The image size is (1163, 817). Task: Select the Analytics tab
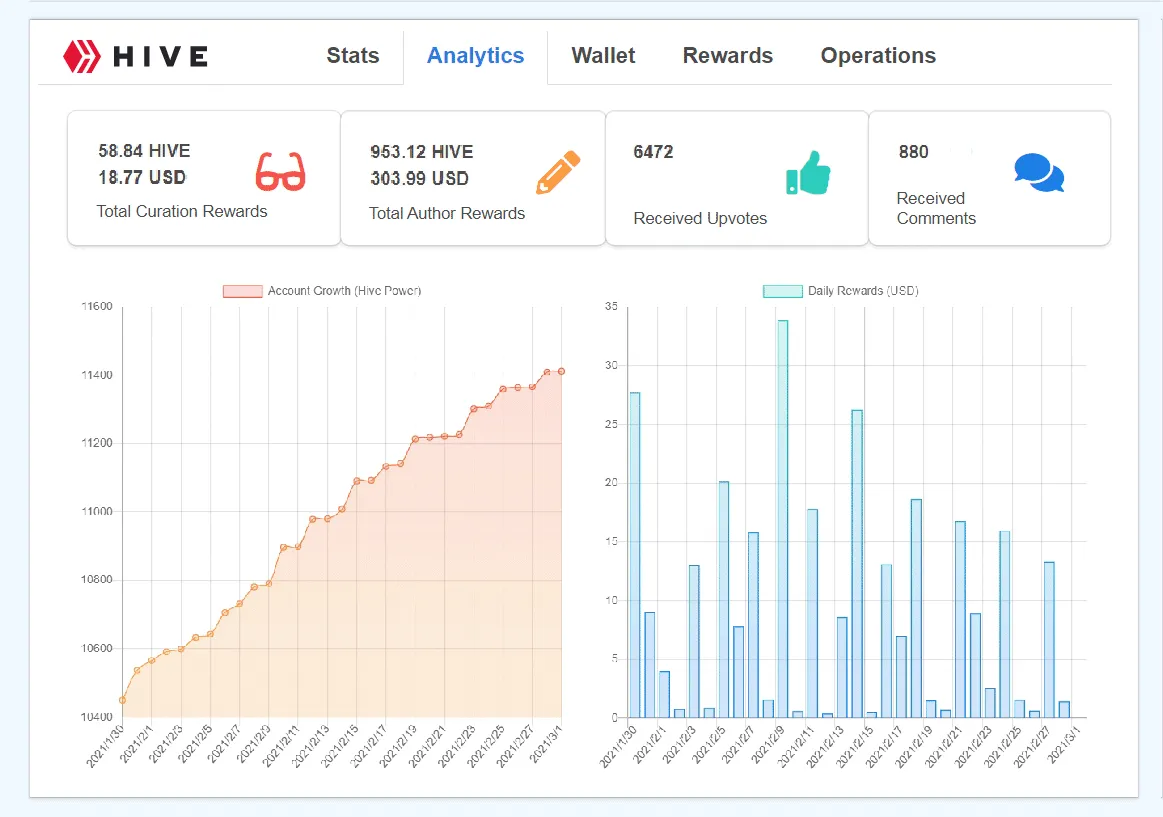pos(475,56)
